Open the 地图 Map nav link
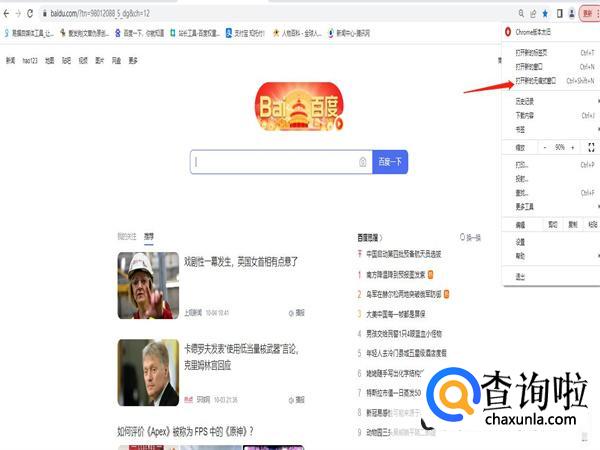Viewport: 600px width, 450px height. pyautogui.click(x=49, y=60)
